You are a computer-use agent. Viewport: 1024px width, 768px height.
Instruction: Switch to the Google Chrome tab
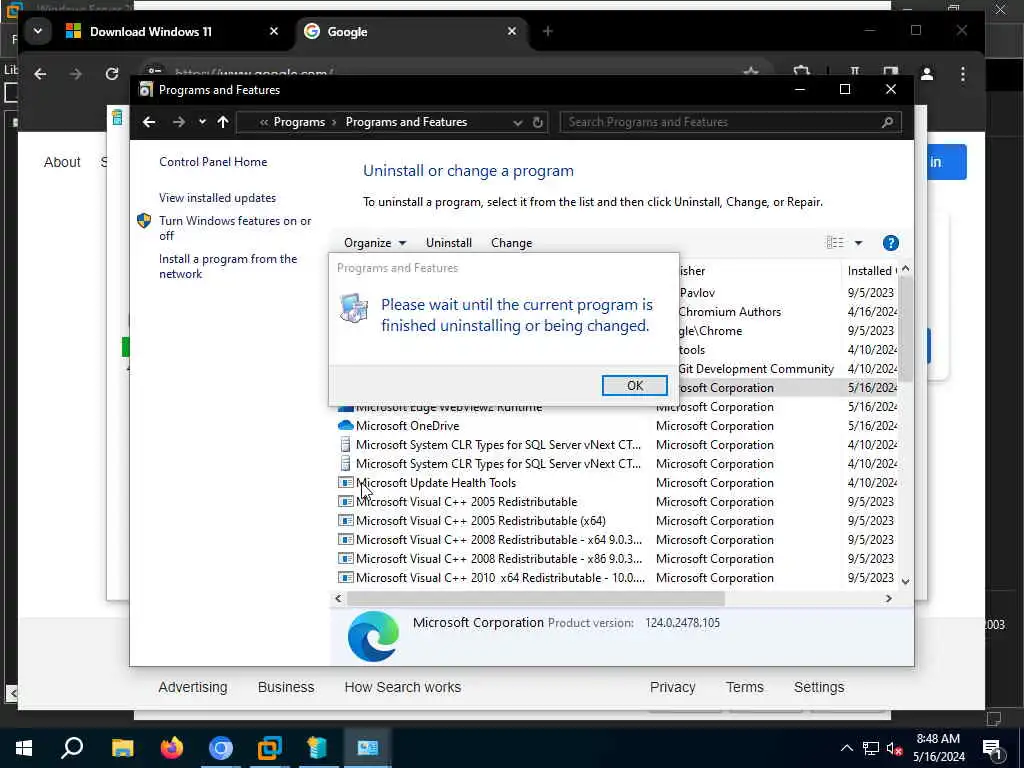point(411,31)
